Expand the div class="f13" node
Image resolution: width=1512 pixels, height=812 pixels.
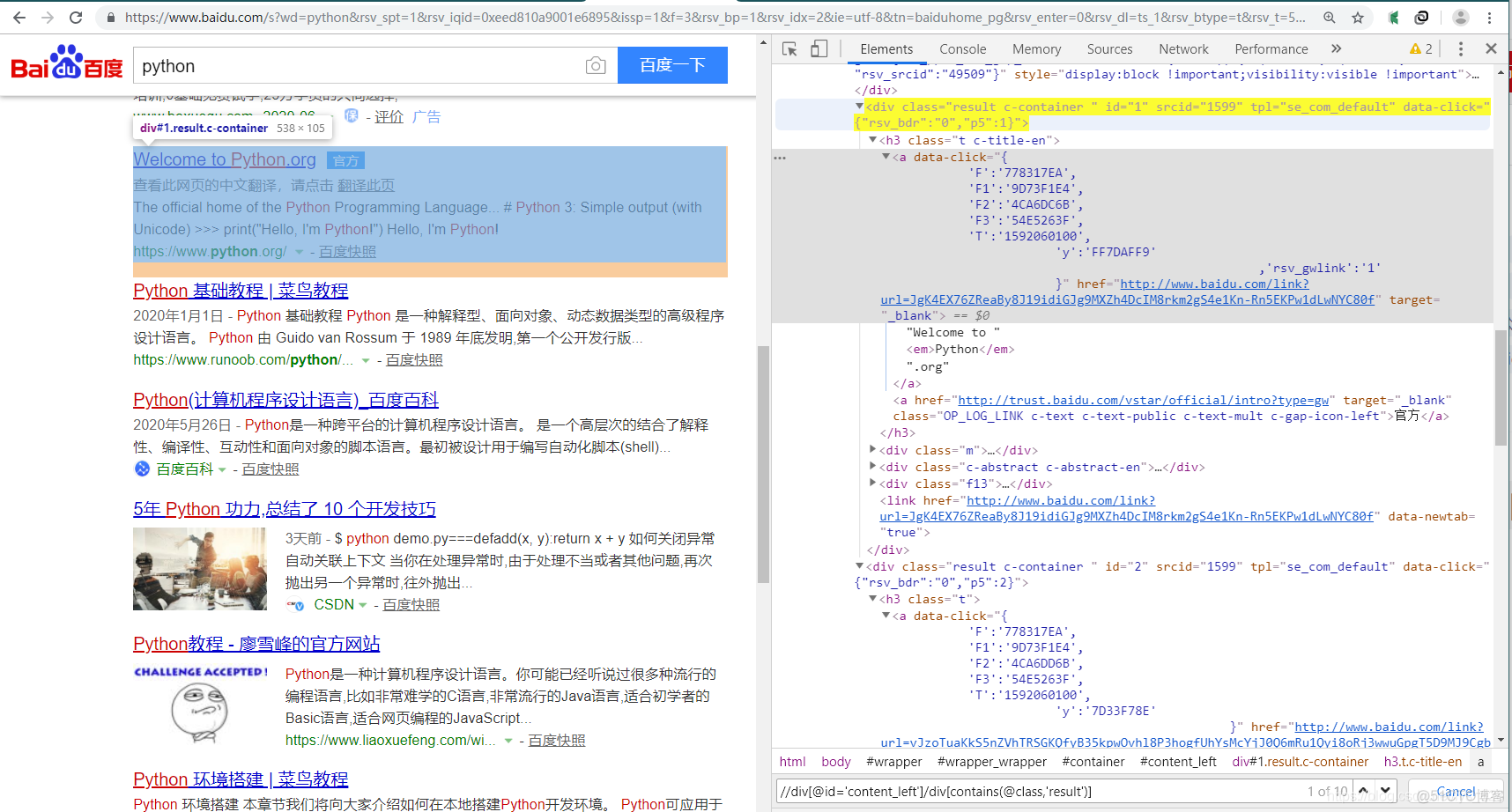pyautogui.click(x=873, y=484)
